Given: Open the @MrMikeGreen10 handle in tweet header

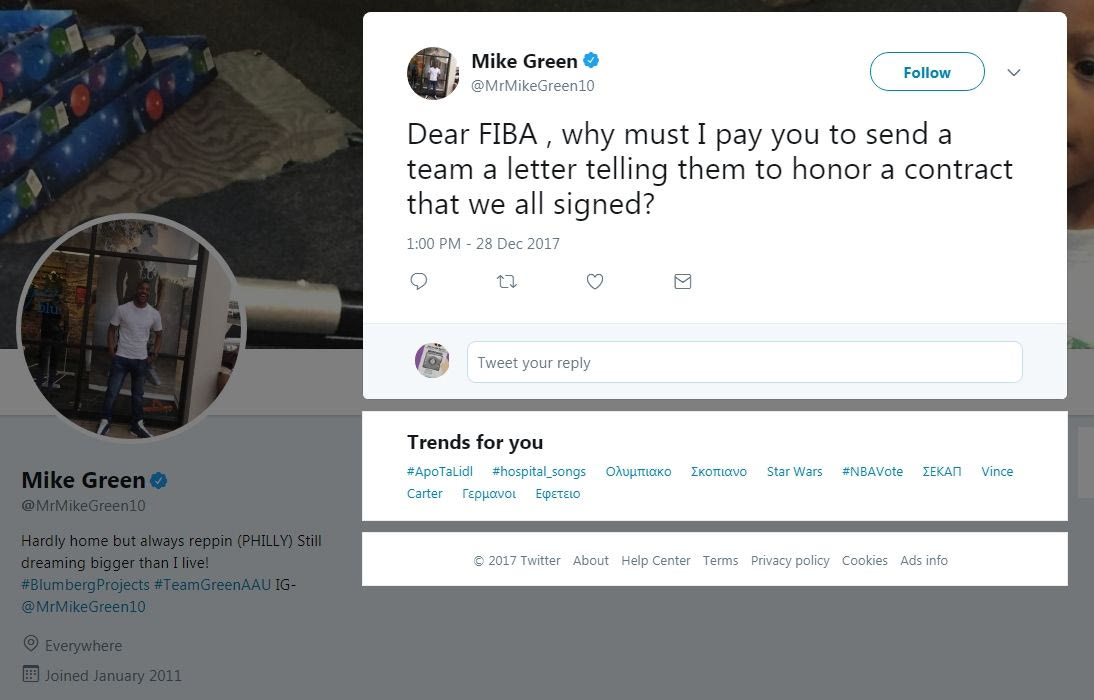Looking at the screenshot, I should (532, 86).
